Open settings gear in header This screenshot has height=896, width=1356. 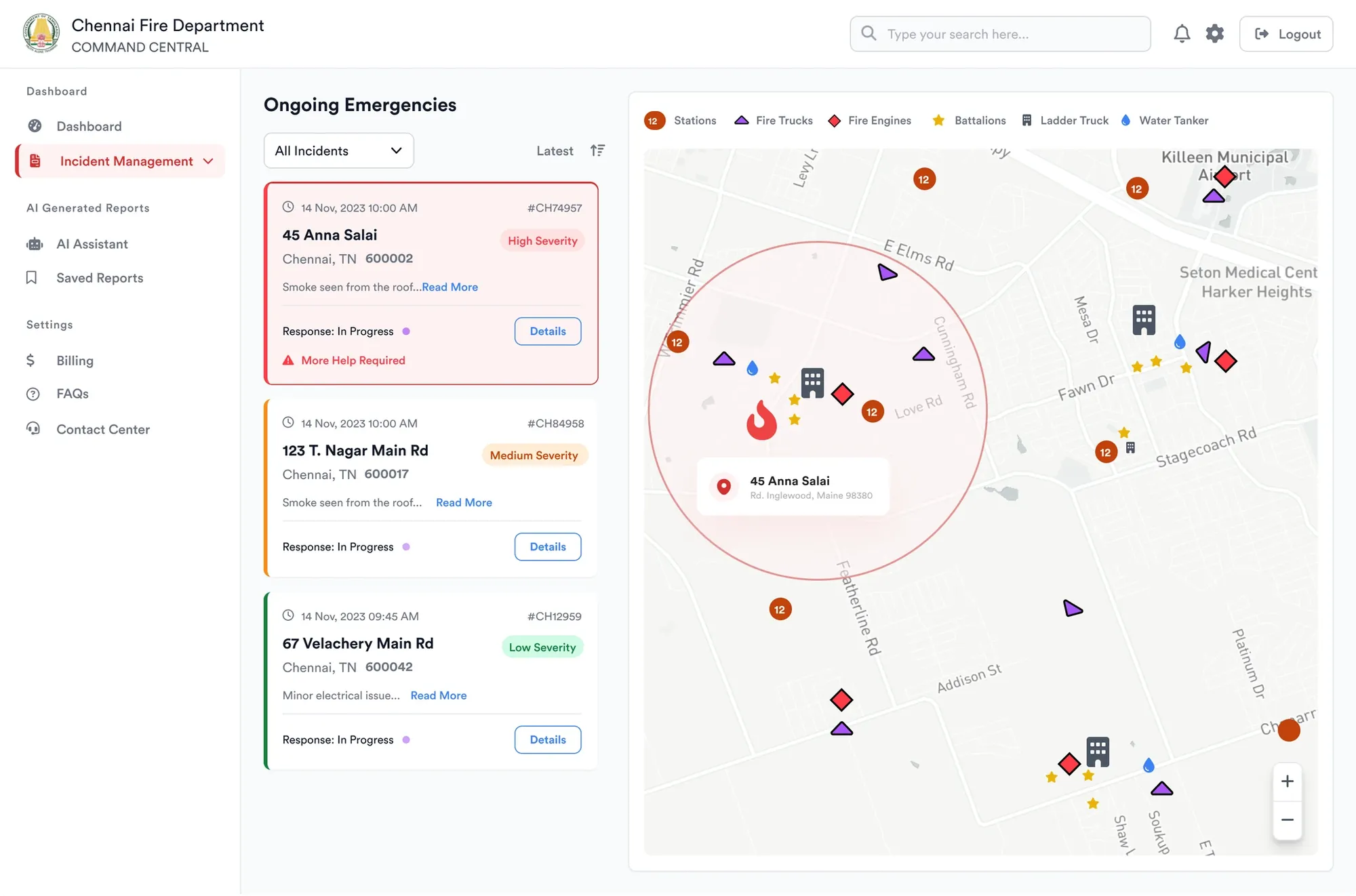(x=1215, y=34)
